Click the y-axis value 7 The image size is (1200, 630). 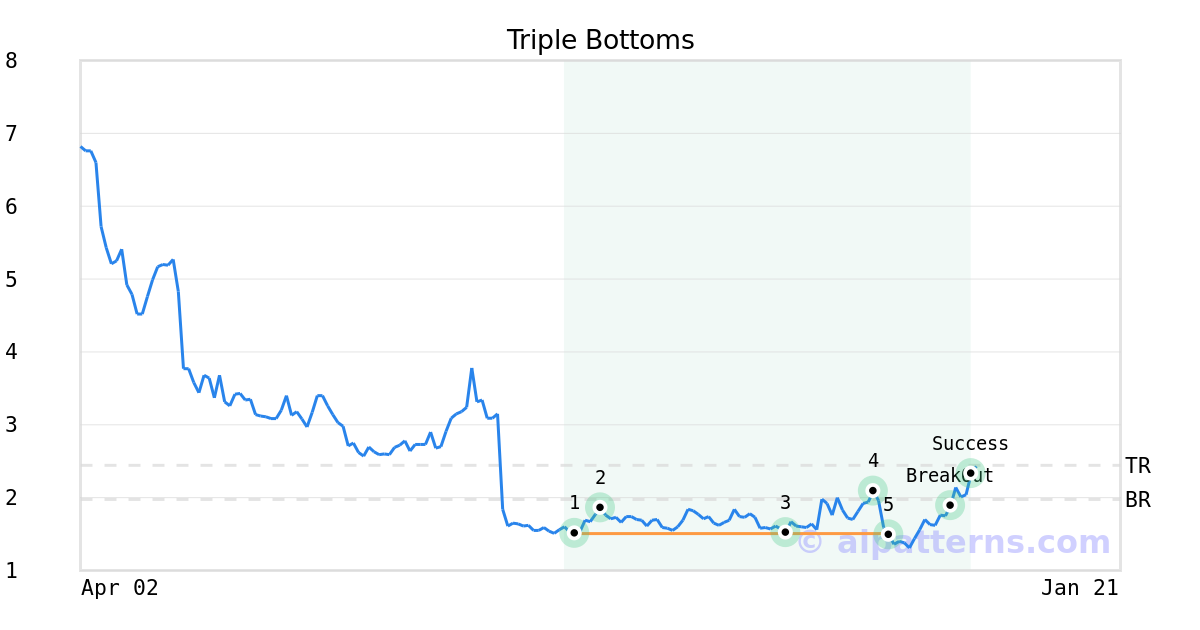pyautogui.click(x=12, y=134)
